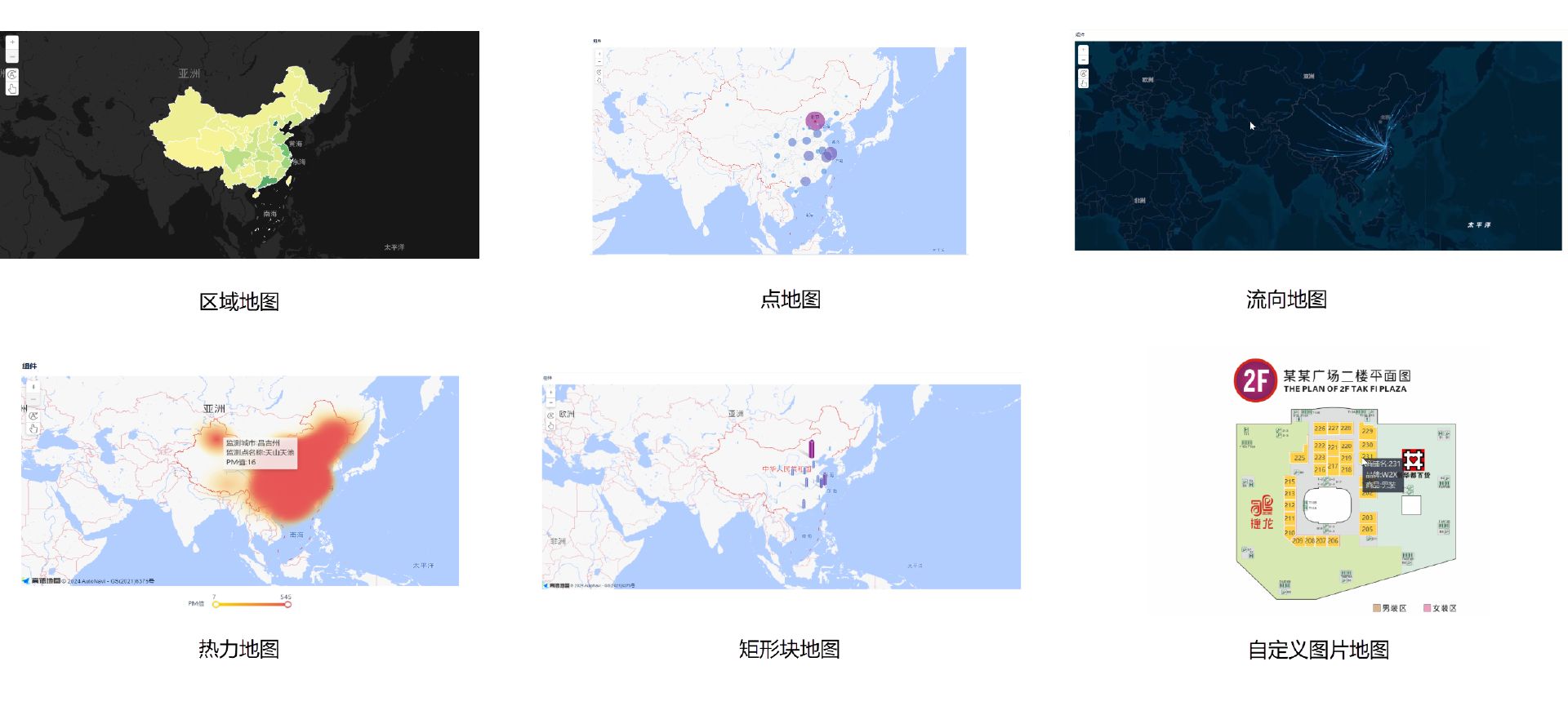The height and width of the screenshot is (715, 1568).
Task: Click the 点地图 caption
Action: coord(791,299)
